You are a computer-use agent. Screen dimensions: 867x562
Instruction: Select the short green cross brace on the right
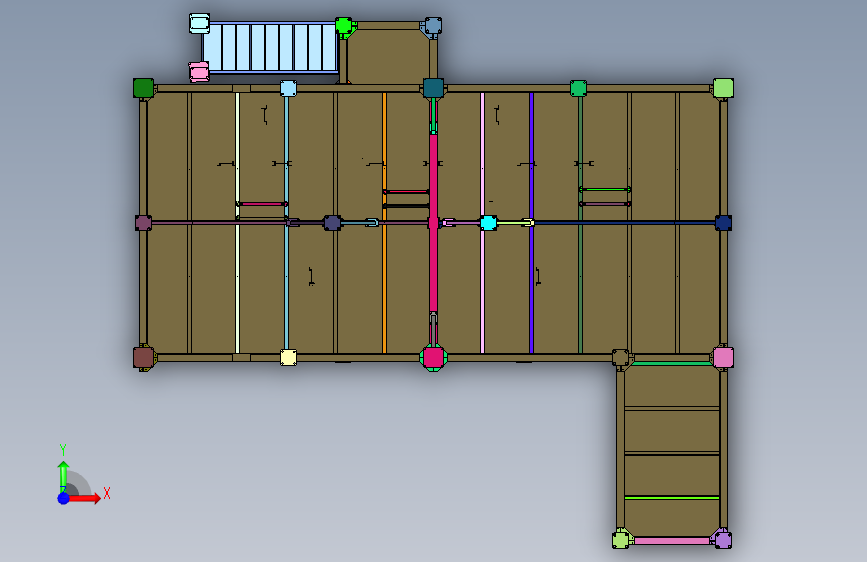[x=605, y=189]
